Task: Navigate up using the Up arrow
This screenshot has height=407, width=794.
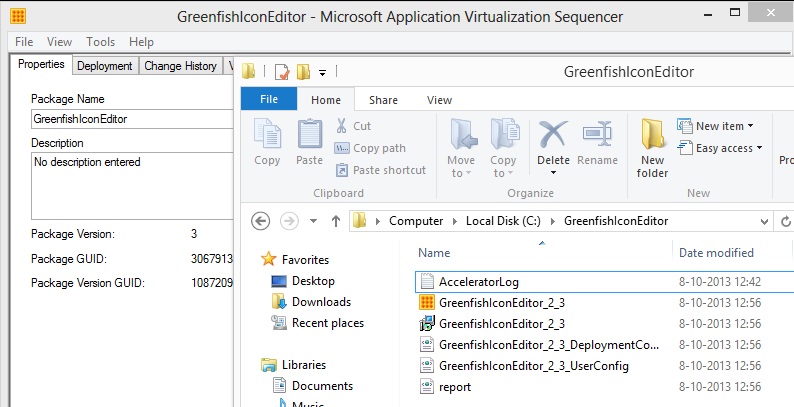Action: click(335, 220)
